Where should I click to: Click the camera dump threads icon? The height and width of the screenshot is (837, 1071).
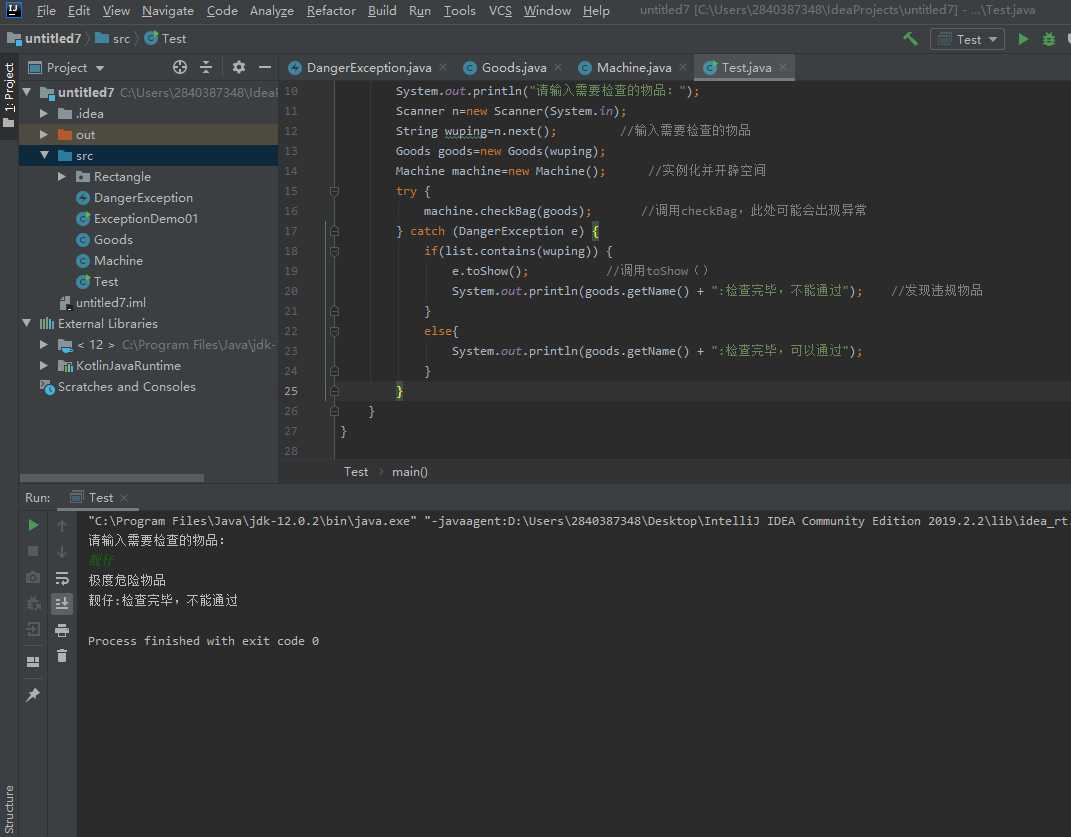33,577
